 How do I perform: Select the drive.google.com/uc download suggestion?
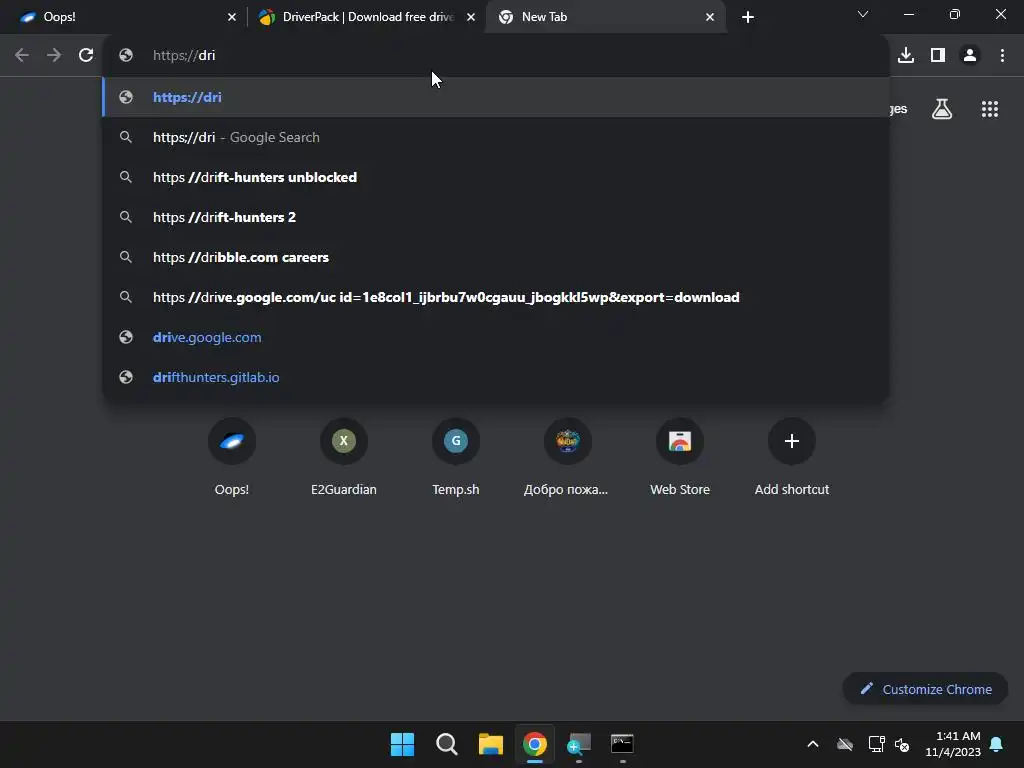pos(496,297)
